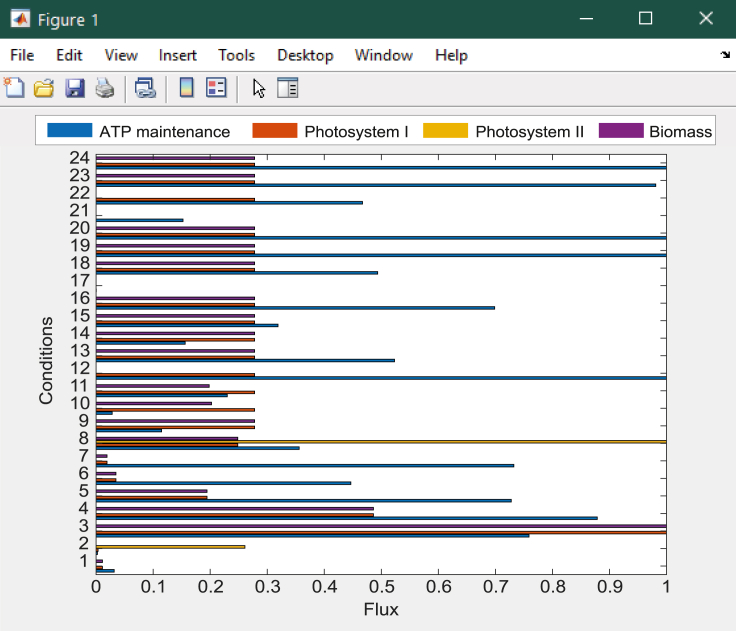Image resolution: width=736 pixels, height=631 pixels.
Task: Click the Desktop menu item
Action: coord(305,55)
